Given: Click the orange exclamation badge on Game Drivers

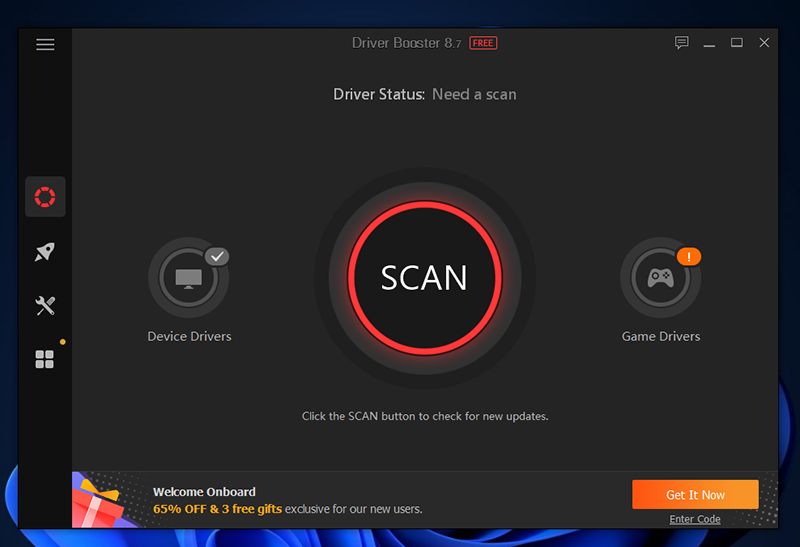Looking at the screenshot, I should coord(689,257).
